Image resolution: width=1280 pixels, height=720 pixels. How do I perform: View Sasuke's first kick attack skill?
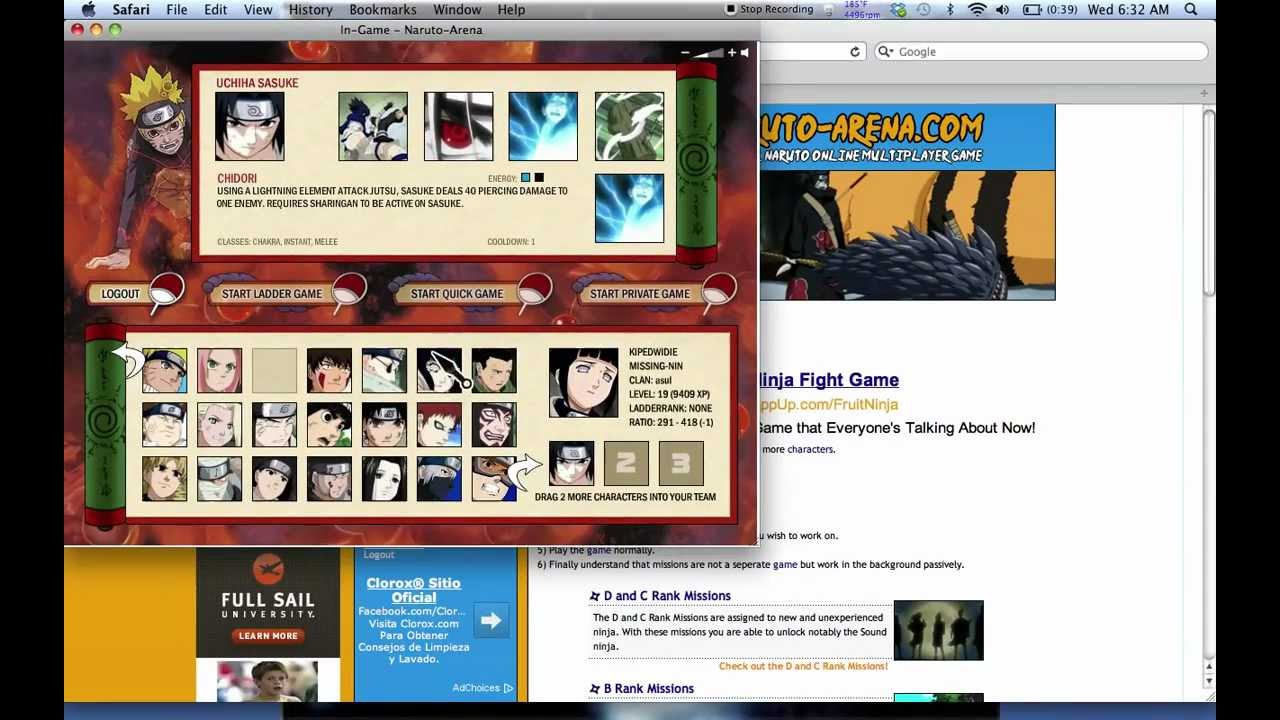point(373,127)
